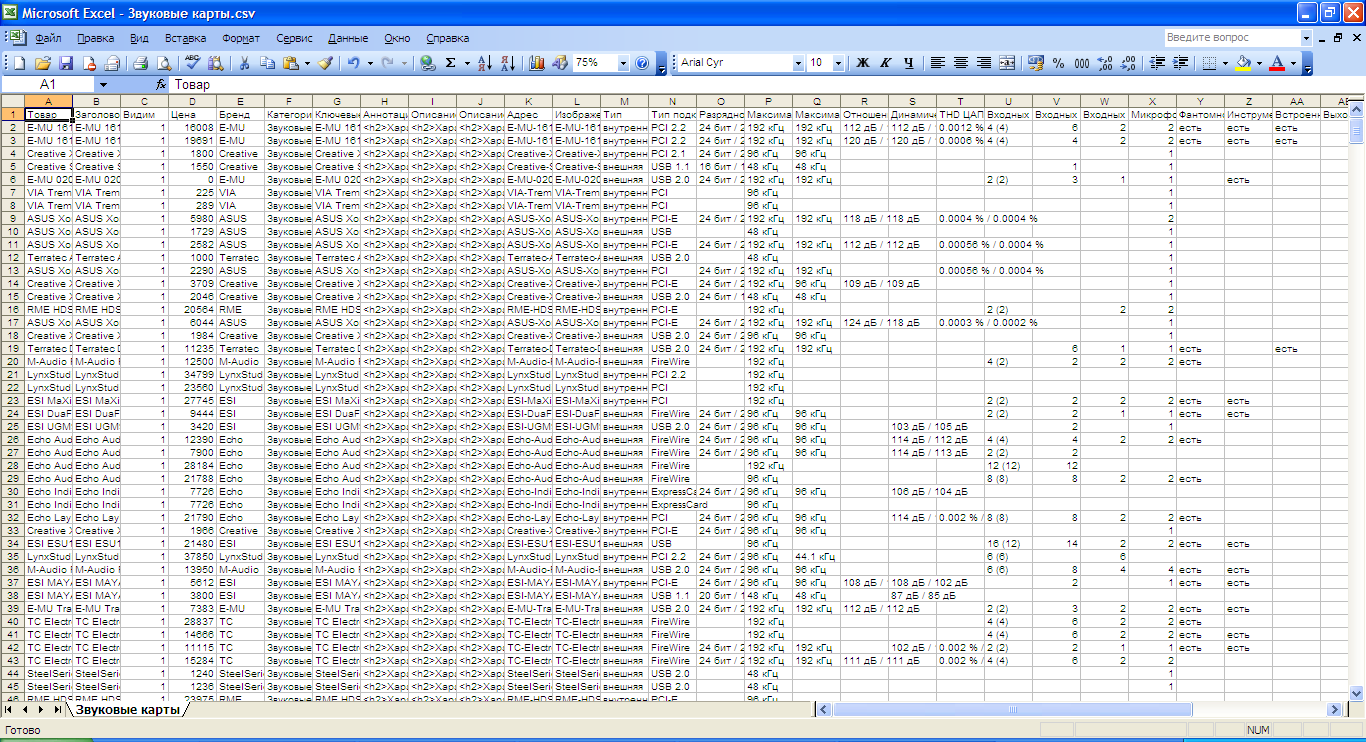Click the Permission icon in toolbar
This screenshot has width=1366, height=742.
(90, 63)
